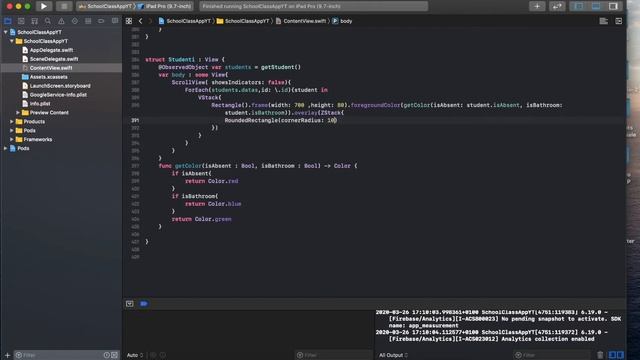Add an editor on the right
640x360 pixels.
click(x=619, y=21)
